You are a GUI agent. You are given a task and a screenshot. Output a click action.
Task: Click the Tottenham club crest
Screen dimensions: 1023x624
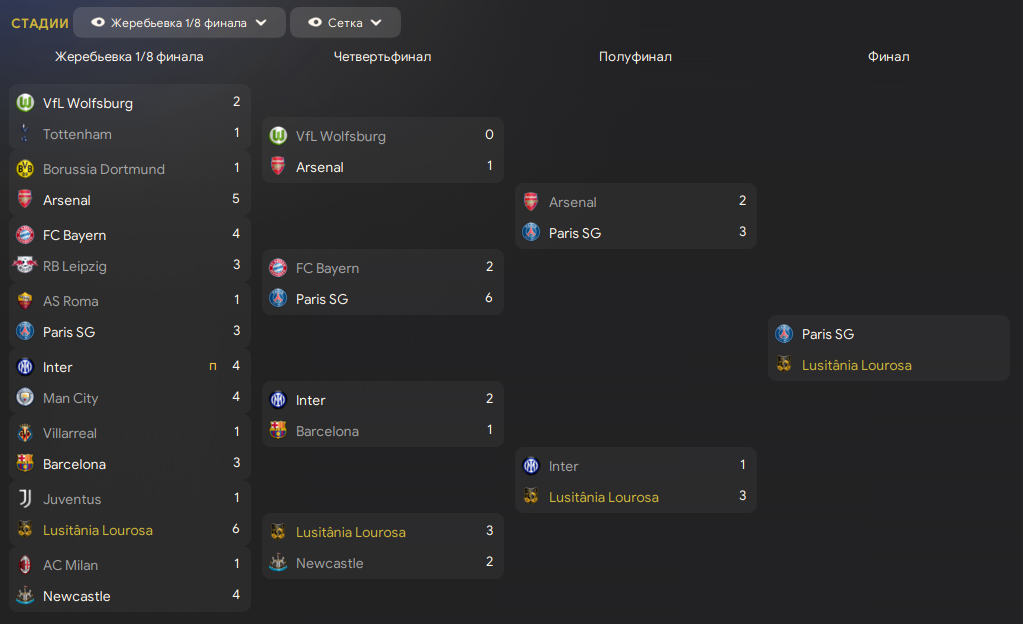pos(25,134)
